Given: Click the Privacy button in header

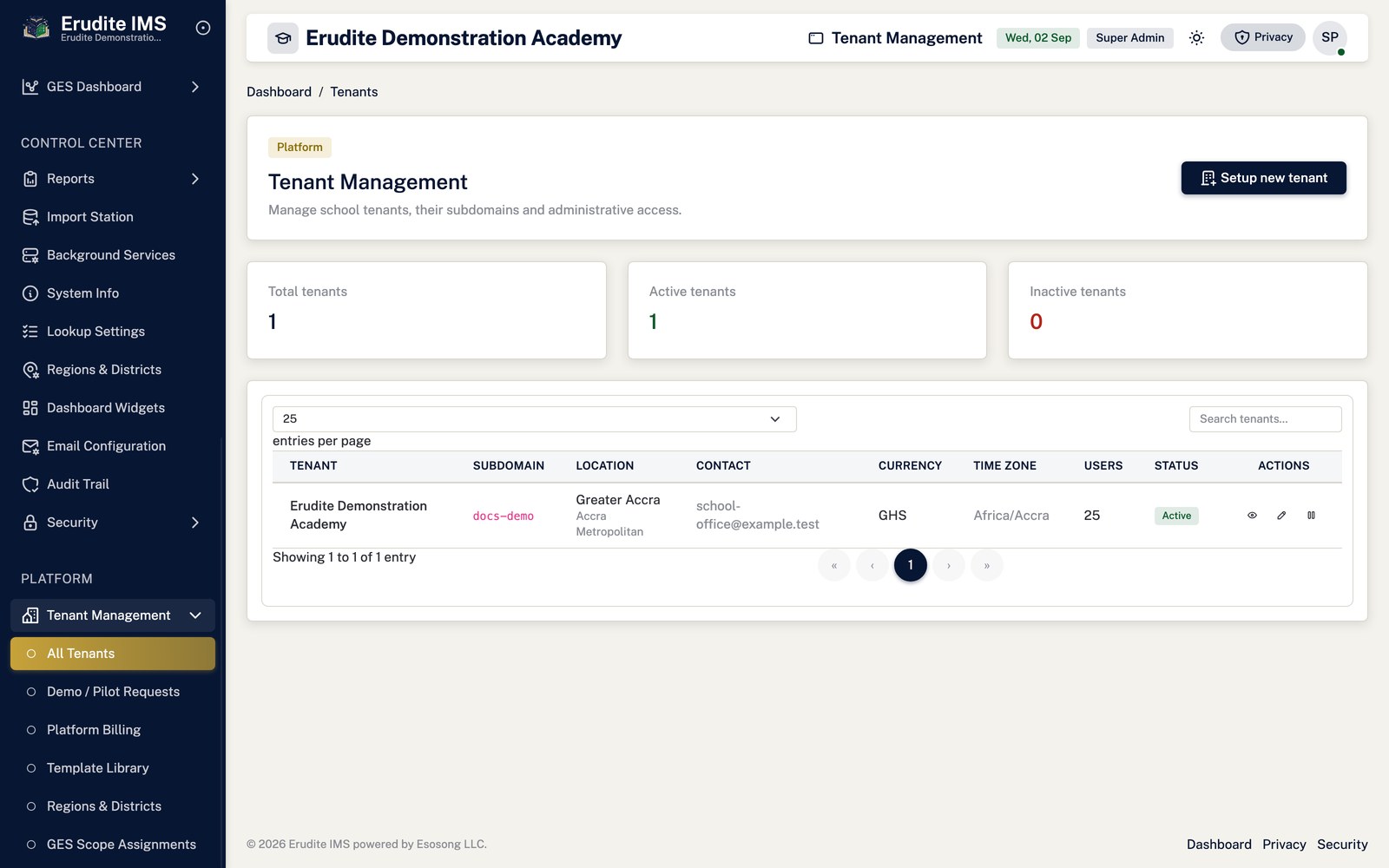Looking at the screenshot, I should 1263,37.
